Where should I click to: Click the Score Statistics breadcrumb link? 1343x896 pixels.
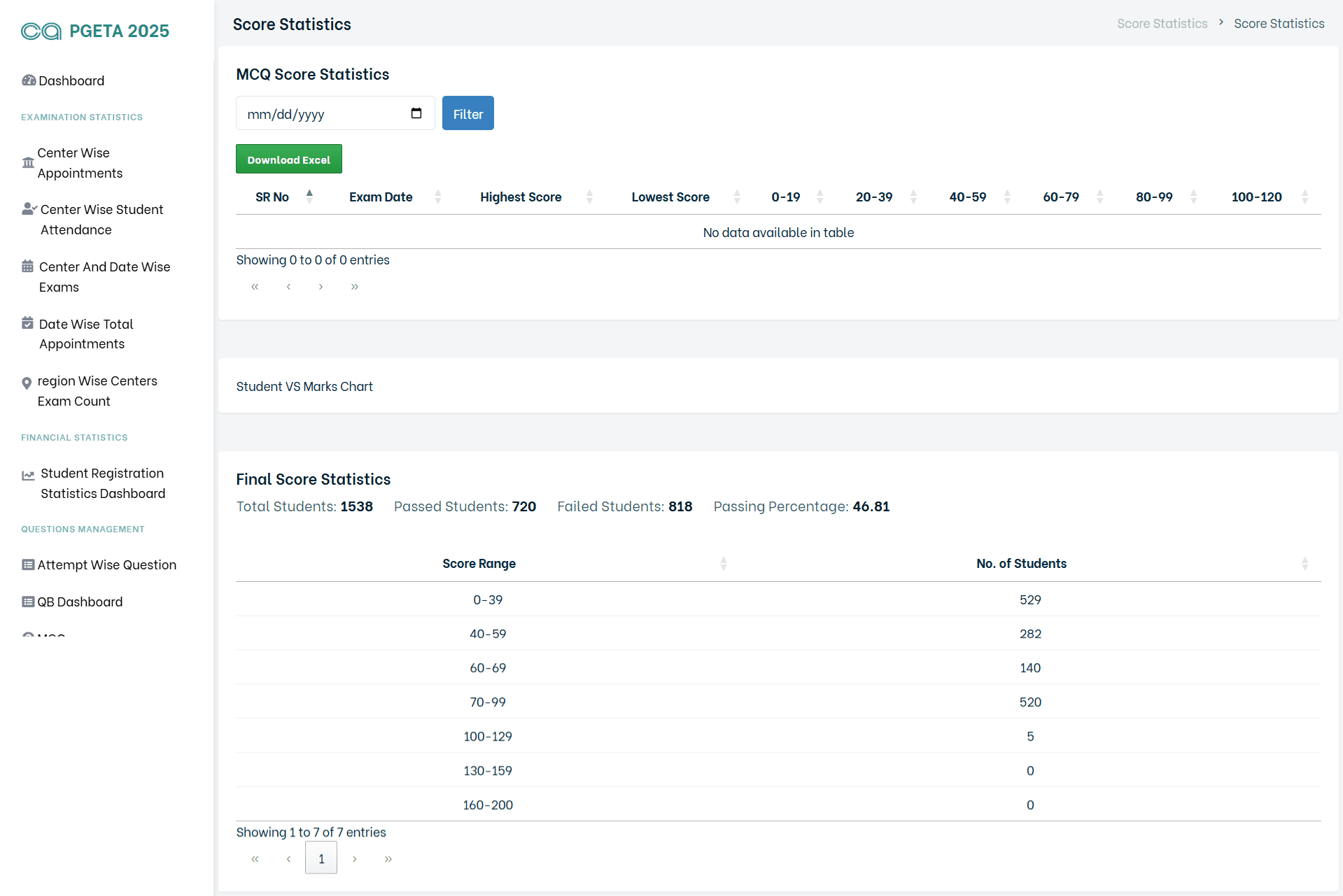1162,24
